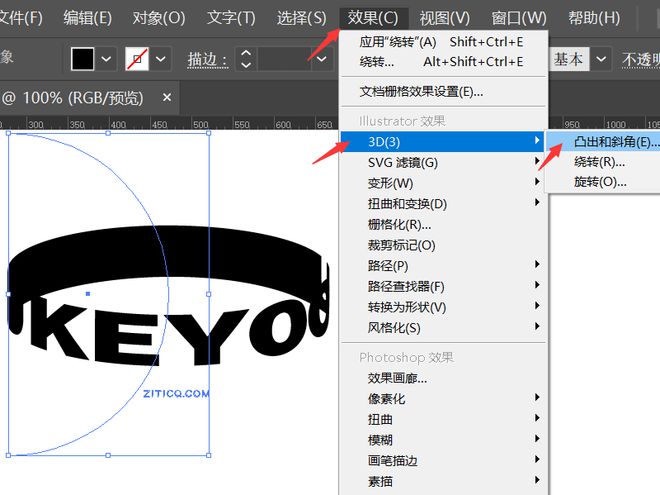Click the stroke swatch with red slash
This screenshot has height=495, width=660.
pyautogui.click(x=136, y=59)
